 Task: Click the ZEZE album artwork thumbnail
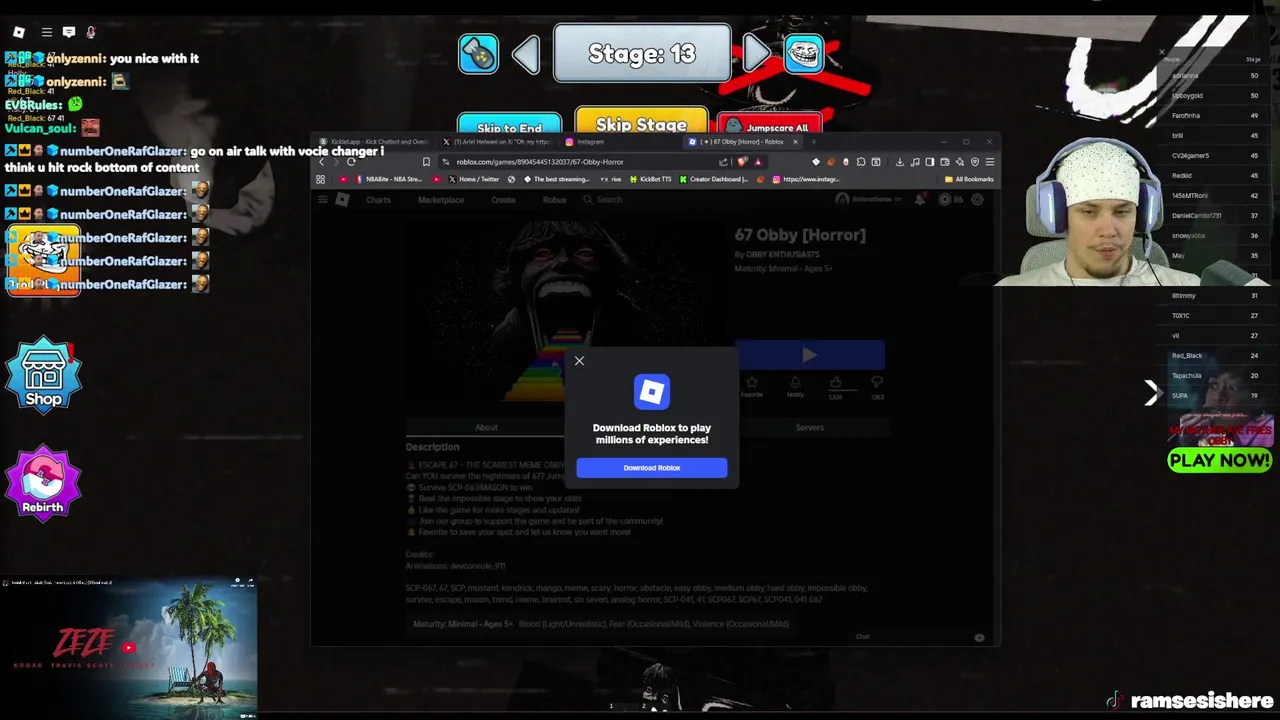129,648
